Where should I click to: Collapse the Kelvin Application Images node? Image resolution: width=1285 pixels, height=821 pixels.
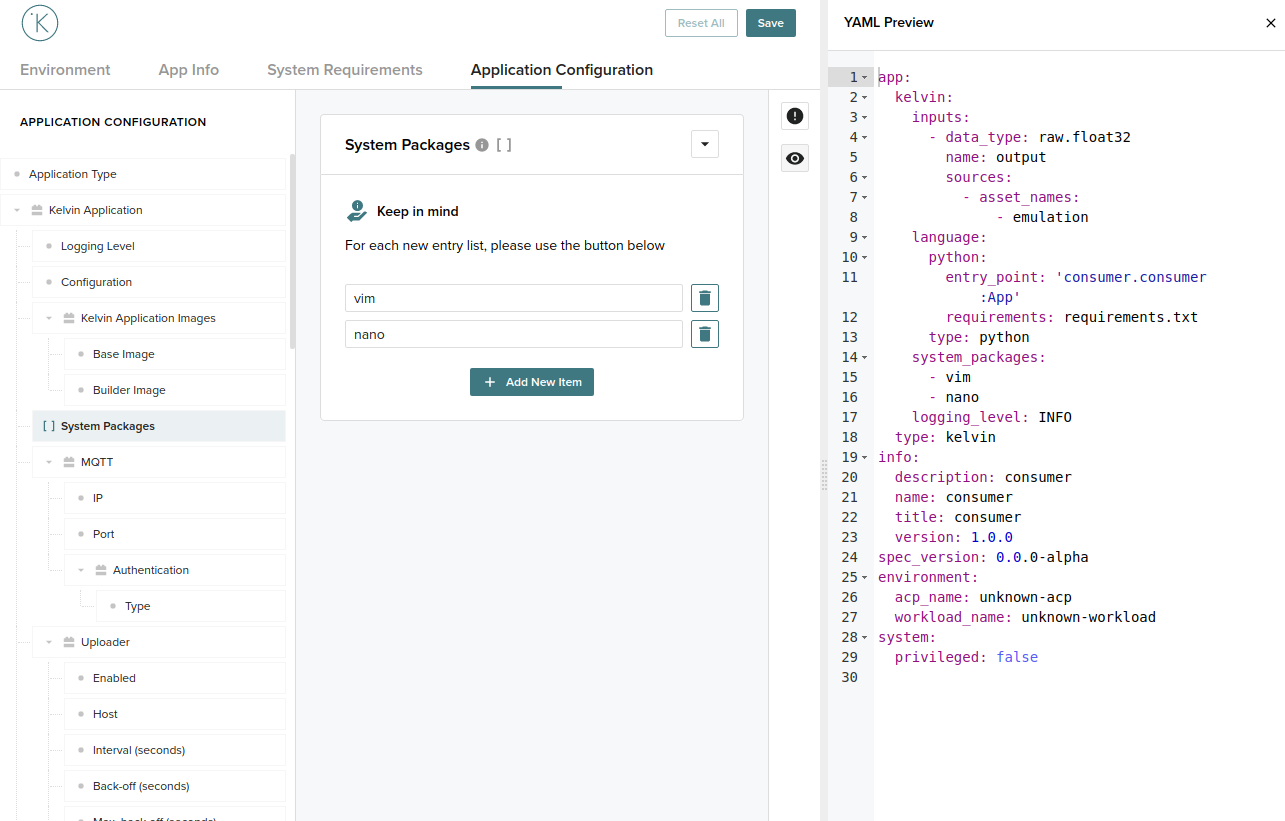pyautogui.click(x=49, y=318)
